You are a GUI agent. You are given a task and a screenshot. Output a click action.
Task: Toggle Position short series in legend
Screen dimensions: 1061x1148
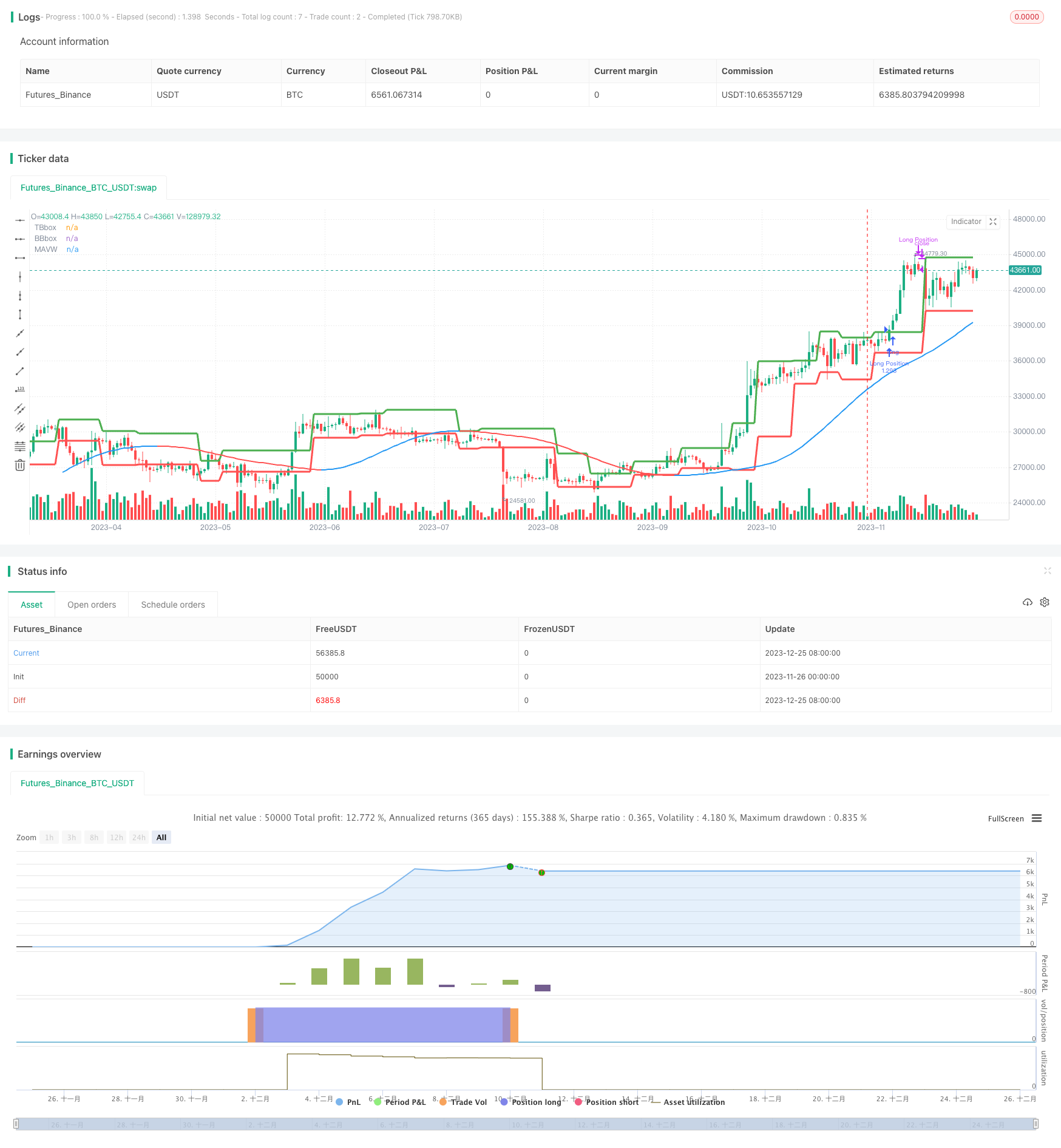pyautogui.click(x=606, y=1102)
